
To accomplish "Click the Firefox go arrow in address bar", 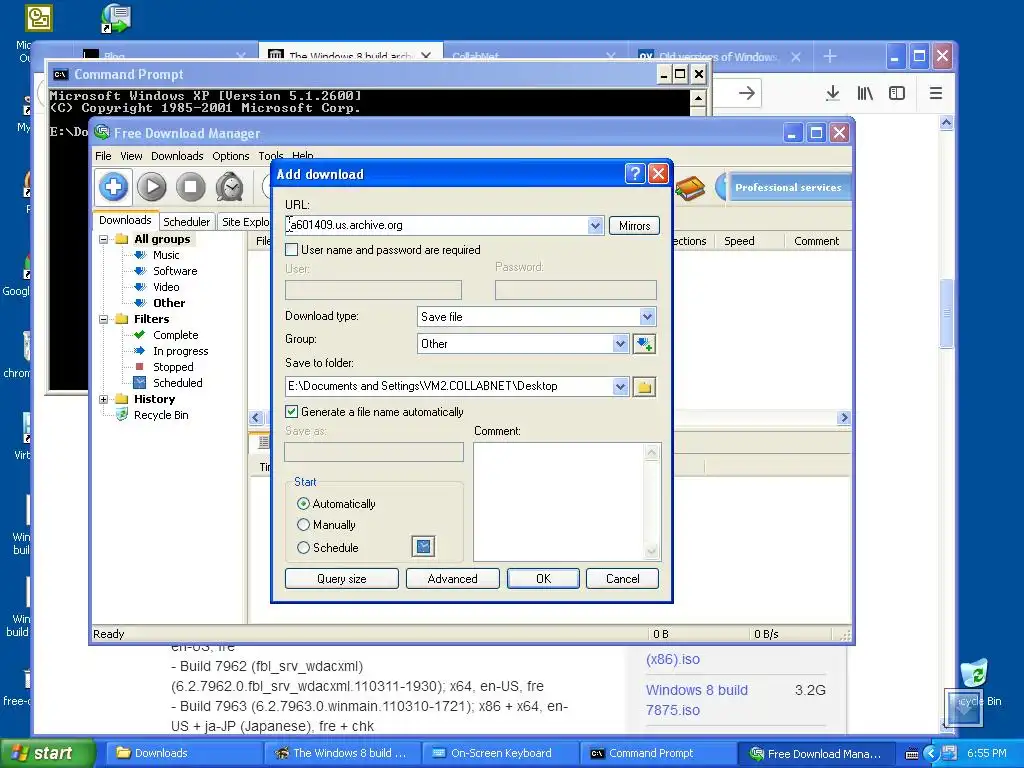I will pyautogui.click(x=746, y=93).
